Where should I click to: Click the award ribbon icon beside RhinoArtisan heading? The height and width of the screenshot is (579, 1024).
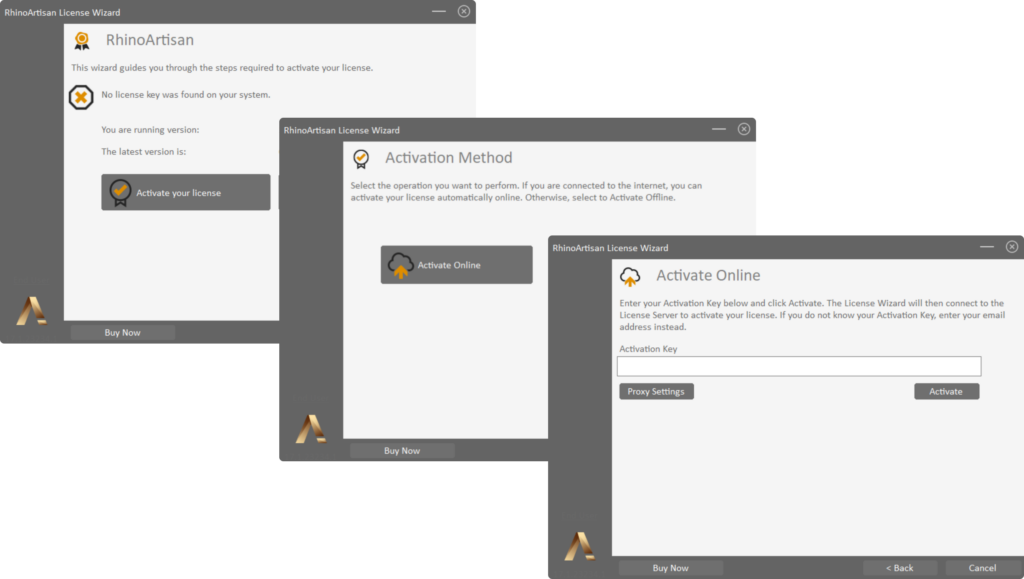[x=82, y=41]
